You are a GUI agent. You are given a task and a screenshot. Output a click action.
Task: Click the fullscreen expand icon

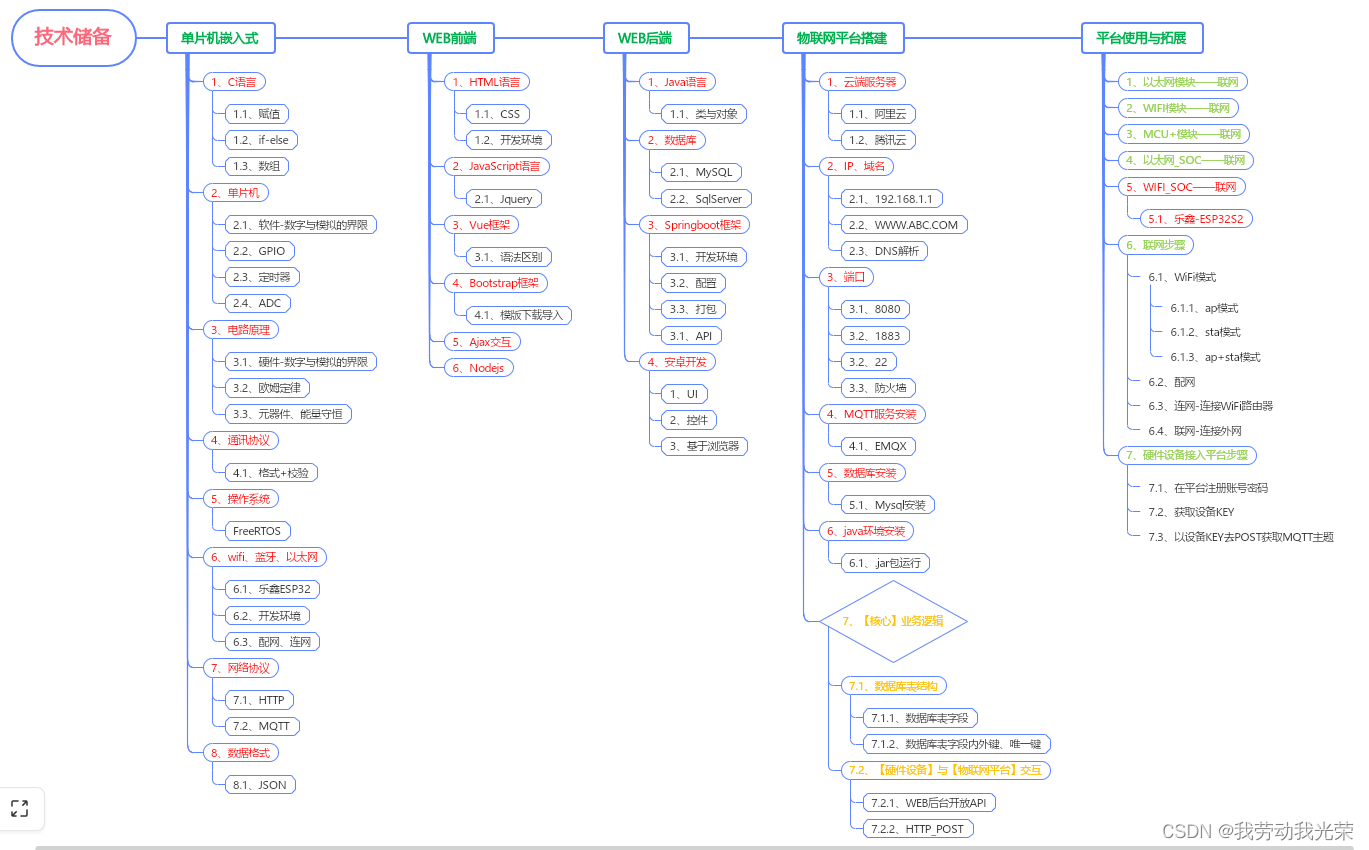point(19,808)
